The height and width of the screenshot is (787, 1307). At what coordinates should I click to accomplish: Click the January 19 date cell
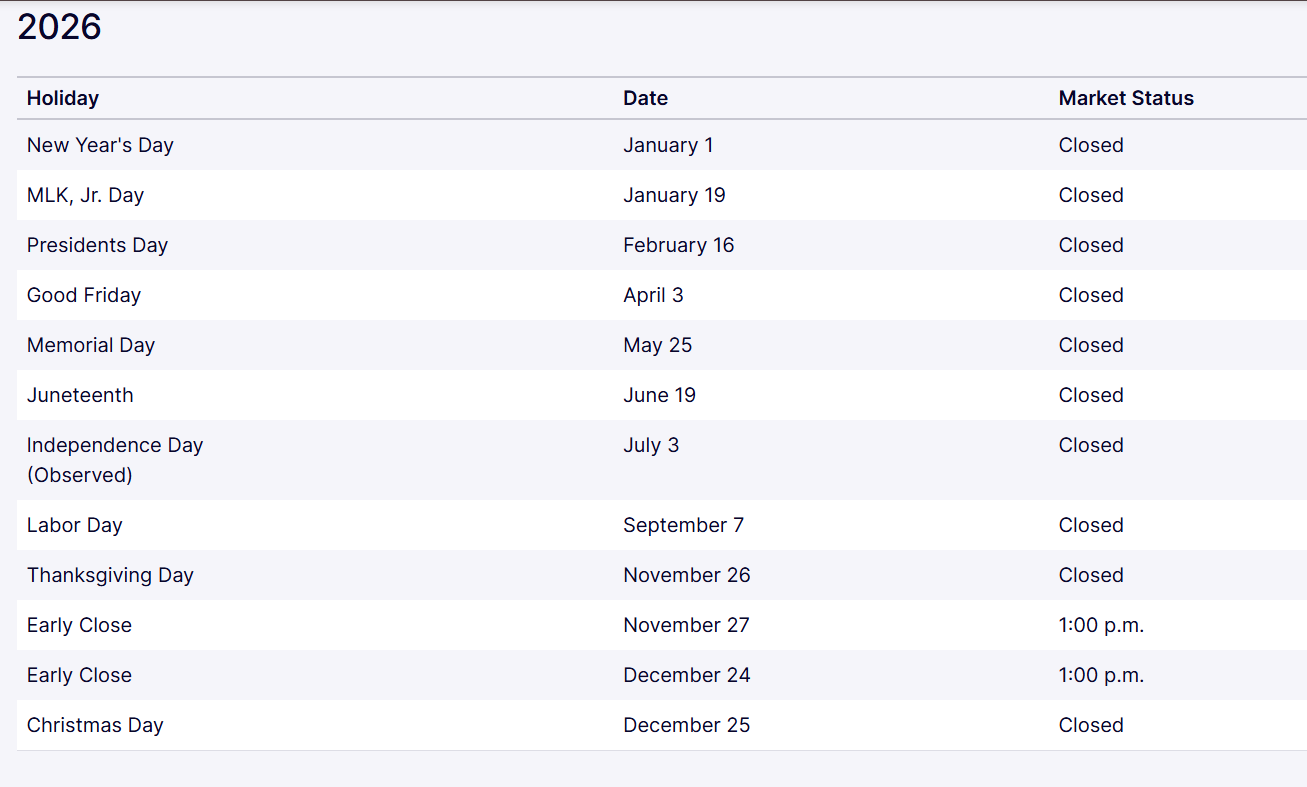pyautogui.click(x=674, y=195)
